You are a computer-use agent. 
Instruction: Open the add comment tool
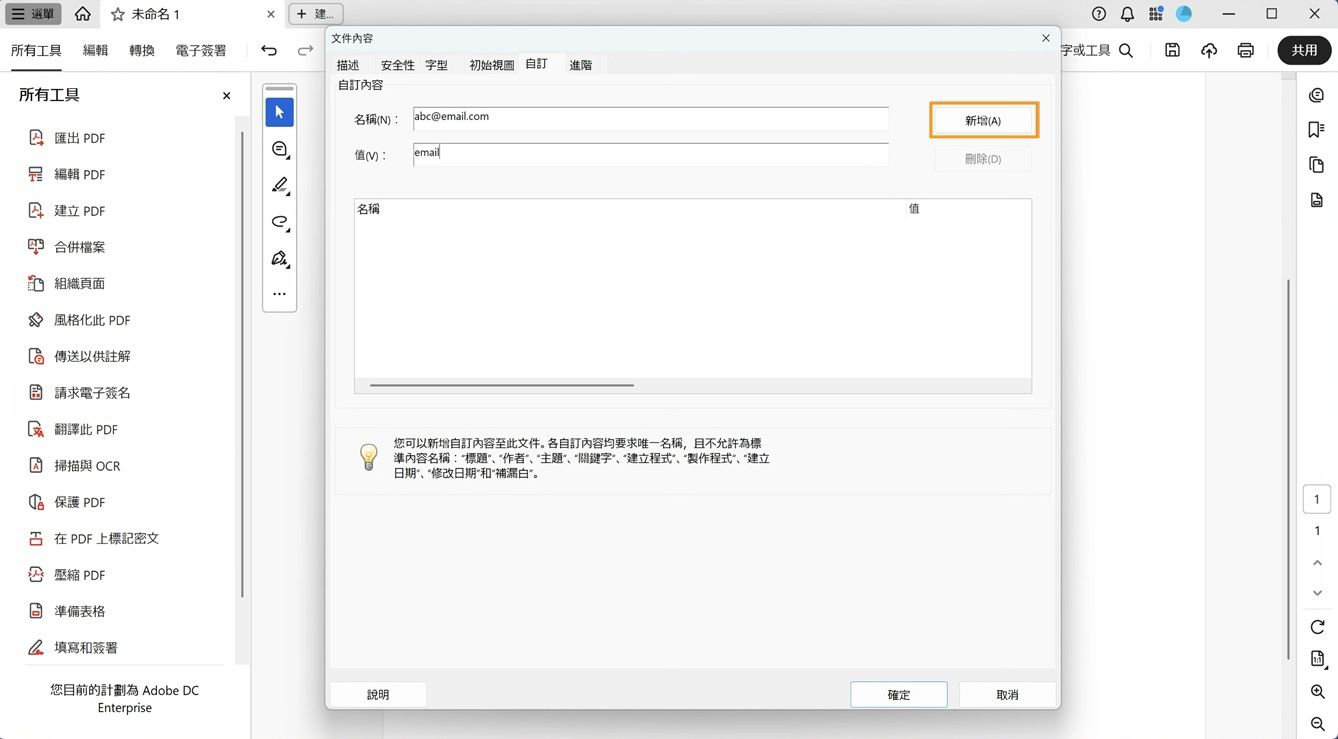[279, 148]
